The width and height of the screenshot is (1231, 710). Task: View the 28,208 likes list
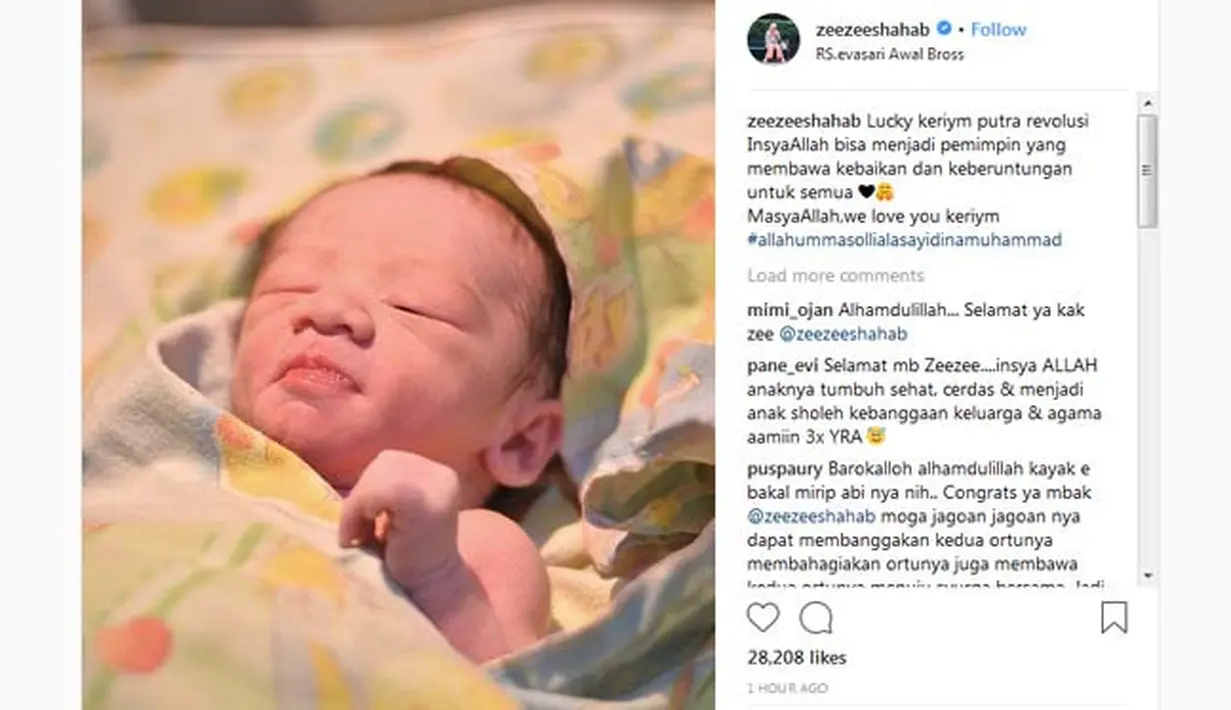click(797, 658)
